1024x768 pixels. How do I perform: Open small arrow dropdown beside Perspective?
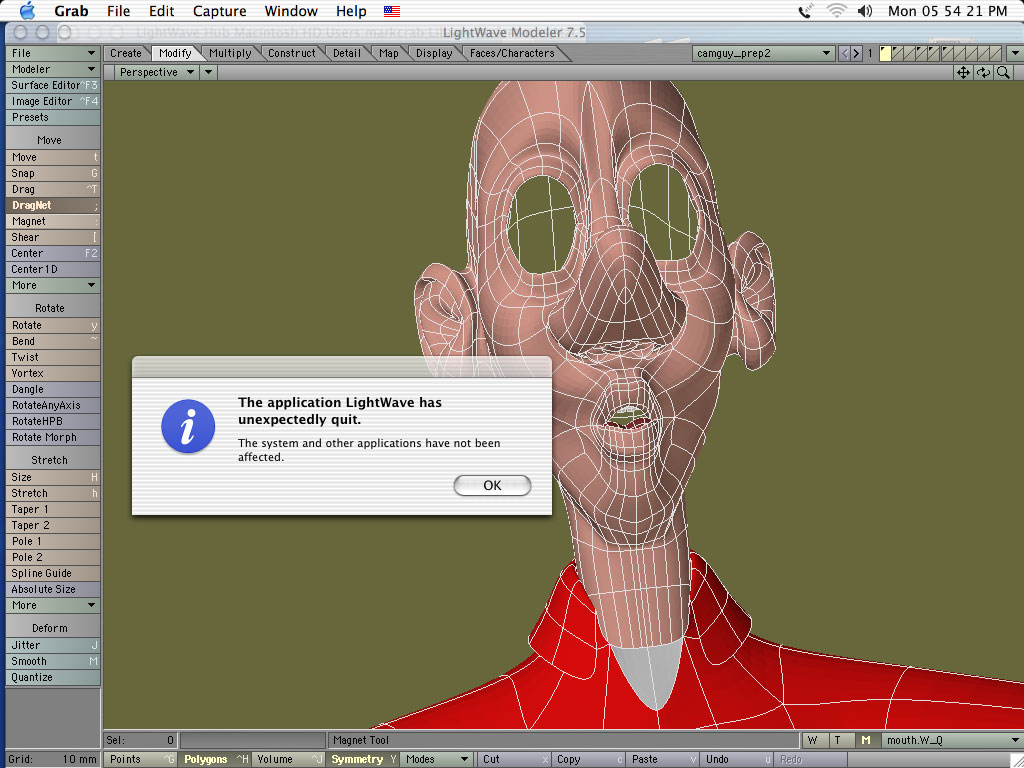208,72
